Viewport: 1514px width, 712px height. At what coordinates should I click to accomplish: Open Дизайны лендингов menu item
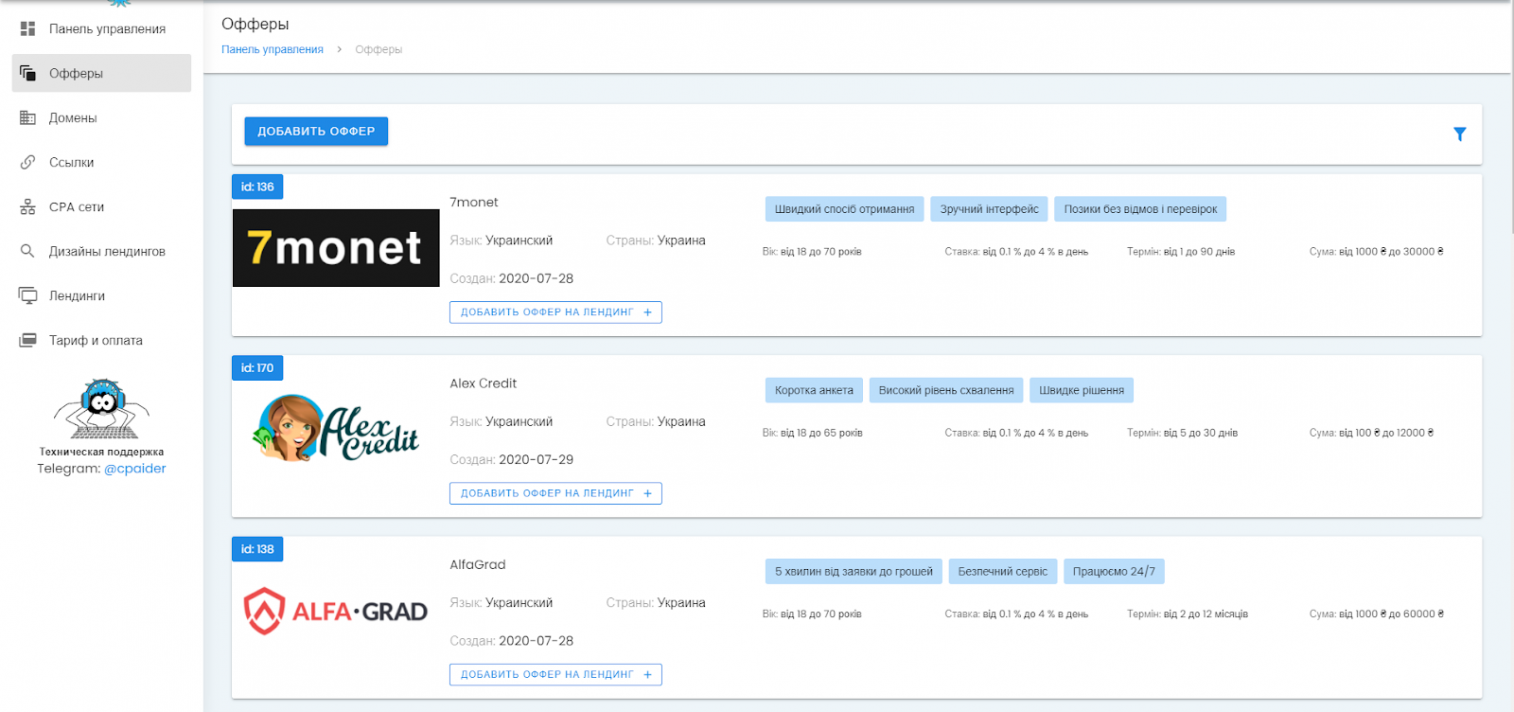click(101, 251)
